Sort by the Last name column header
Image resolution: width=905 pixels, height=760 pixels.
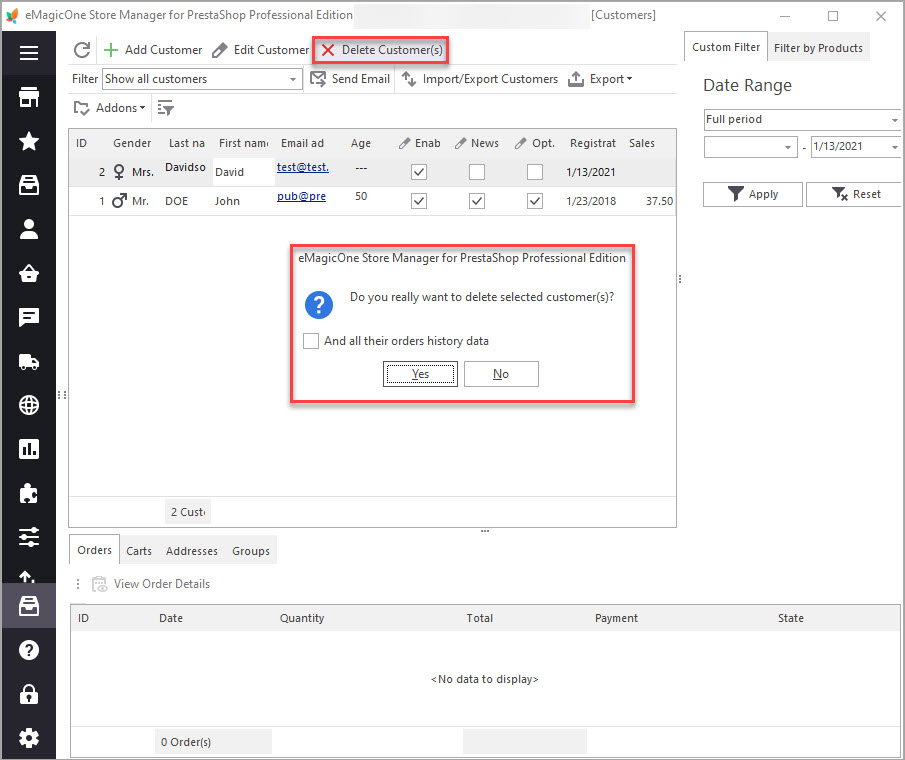(x=186, y=143)
